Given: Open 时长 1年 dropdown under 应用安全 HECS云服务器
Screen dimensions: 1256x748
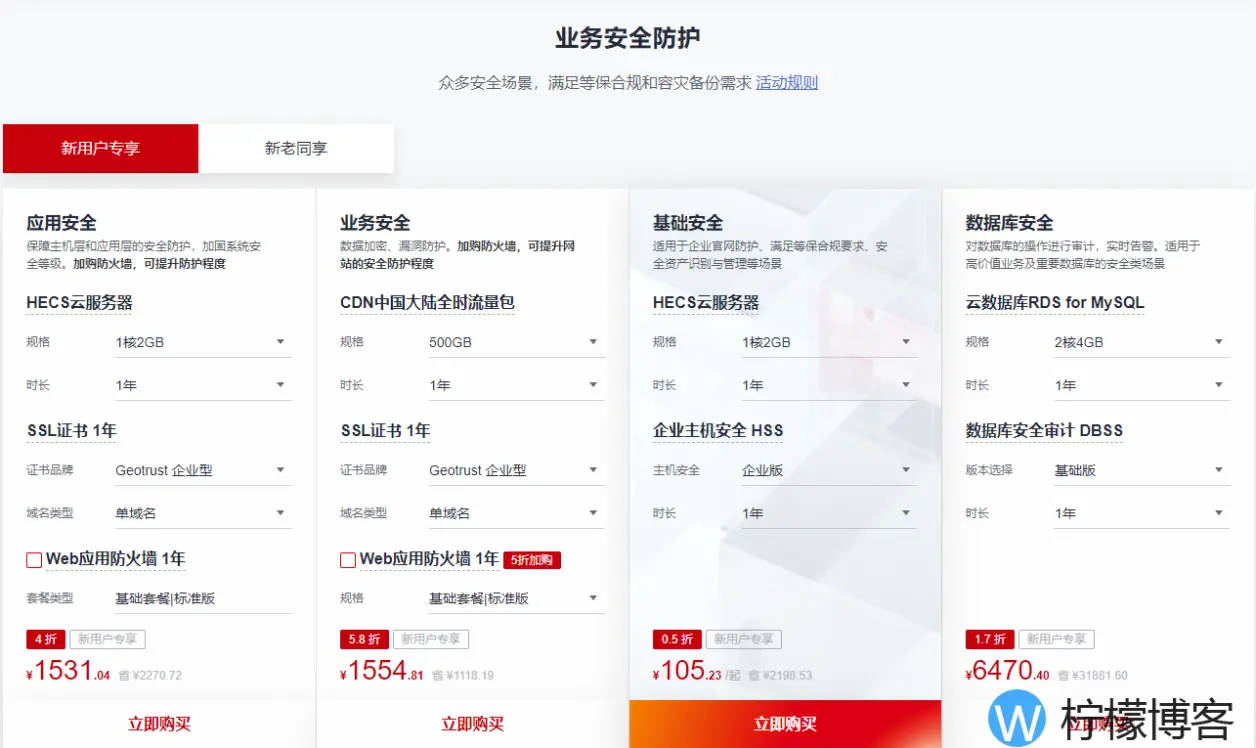Looking at the screenshot, I should tap(203, 385).
